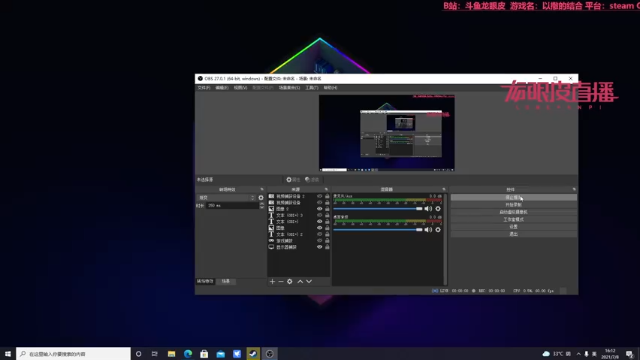Image resolution: width=640 pixels, height=360 pixels.
Task: Hide the 文本 (GDI+) source
Action: pyautogui.click(x=320, y=222)
